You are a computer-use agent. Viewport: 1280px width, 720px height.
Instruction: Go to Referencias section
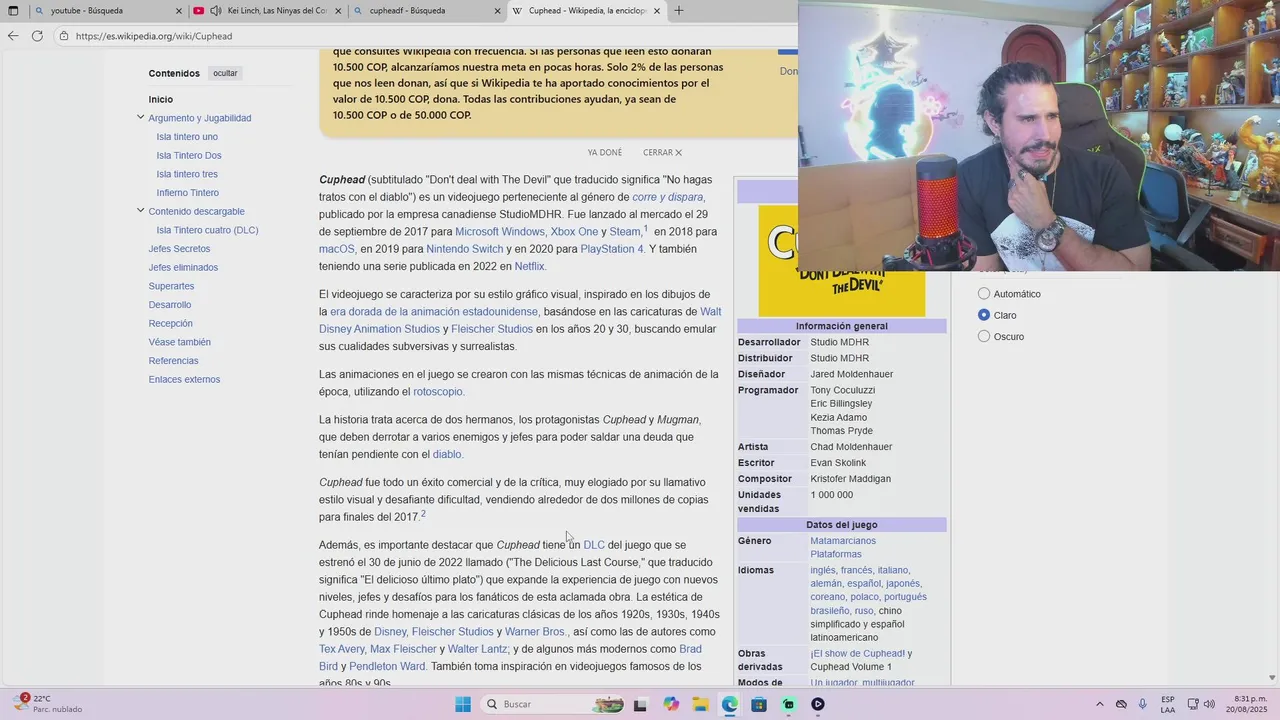tap(173, 361)
